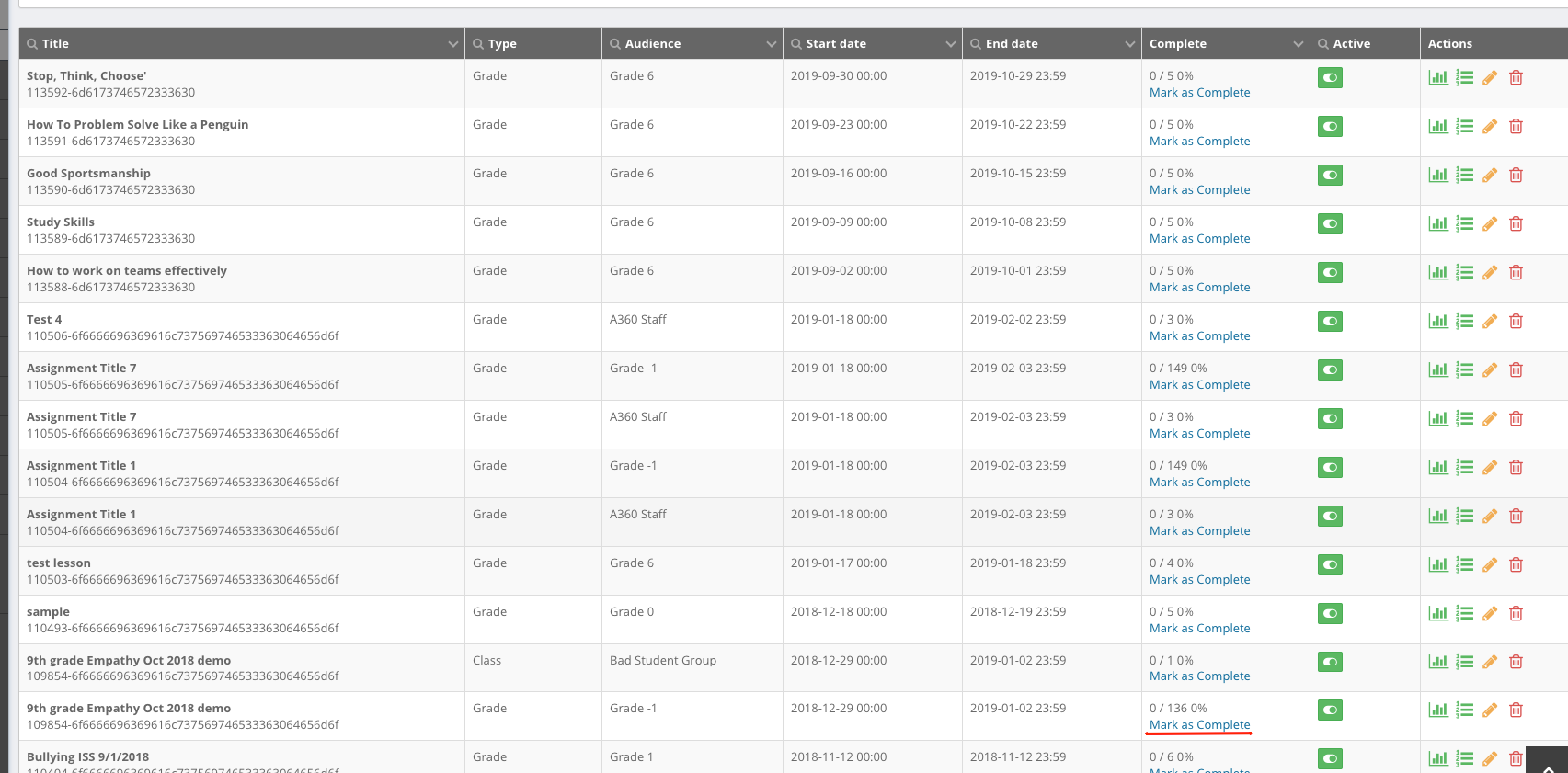Click search icon in End date header
Image resolution: width=1568 pixels, height=773 pixels.
976,44
